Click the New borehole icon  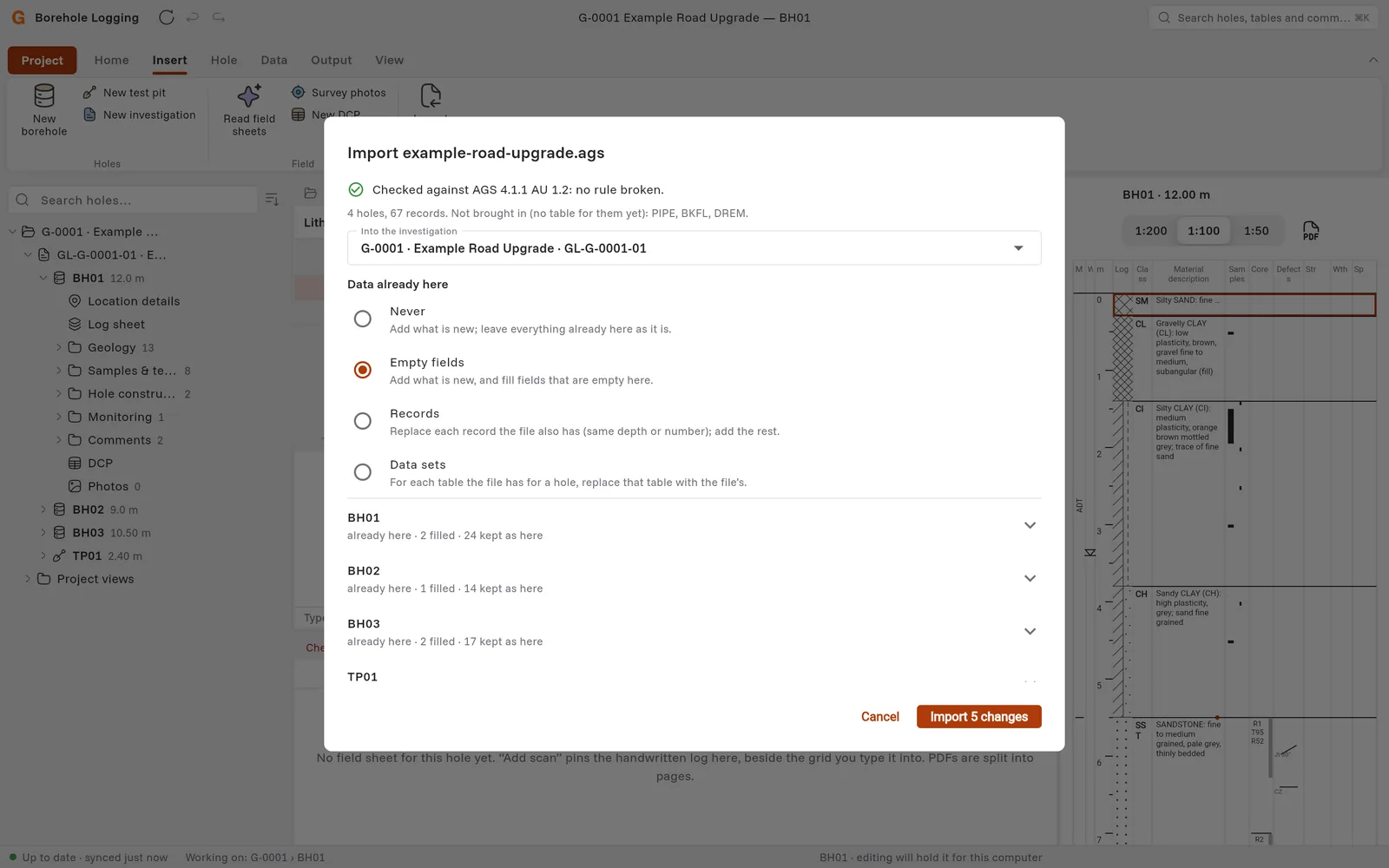[44, 95]
